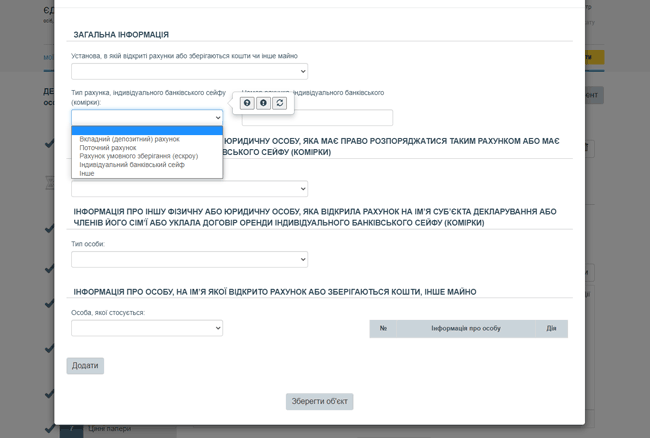Collapse the 'Тип рахунка' dropdown
The image size is (650, 438).
147,118
